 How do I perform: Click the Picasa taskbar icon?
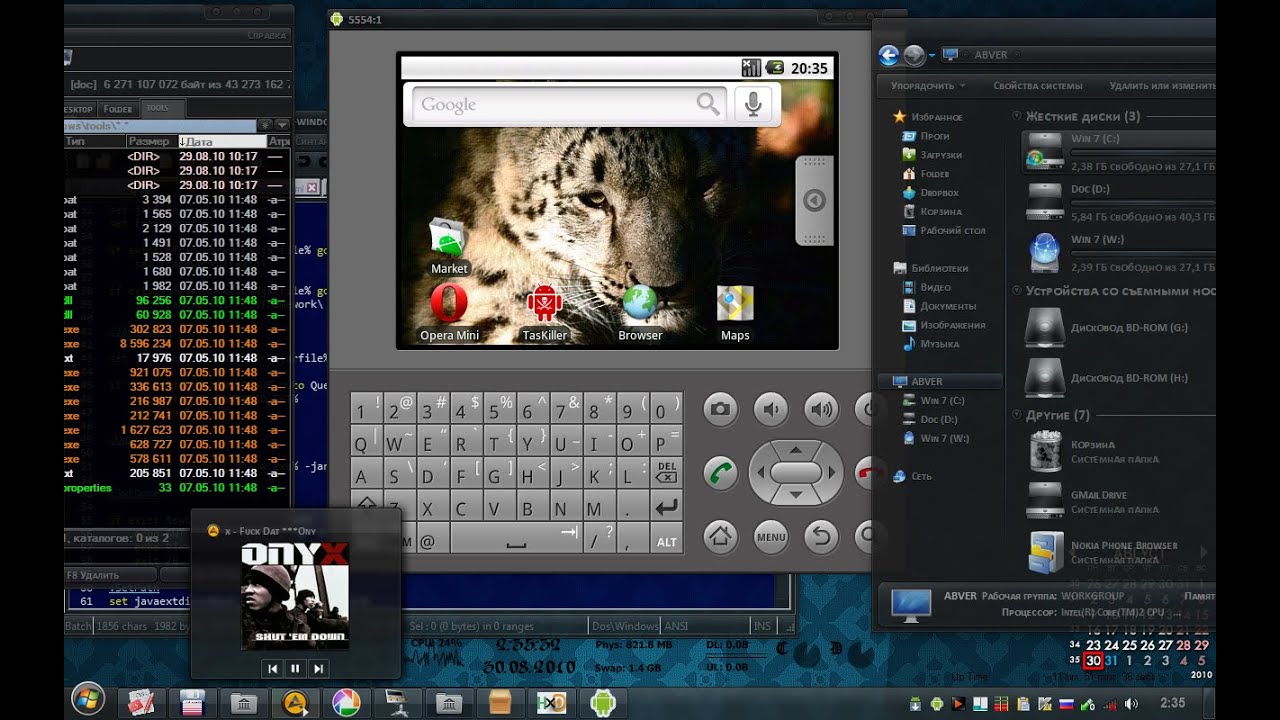coord(345,703)
